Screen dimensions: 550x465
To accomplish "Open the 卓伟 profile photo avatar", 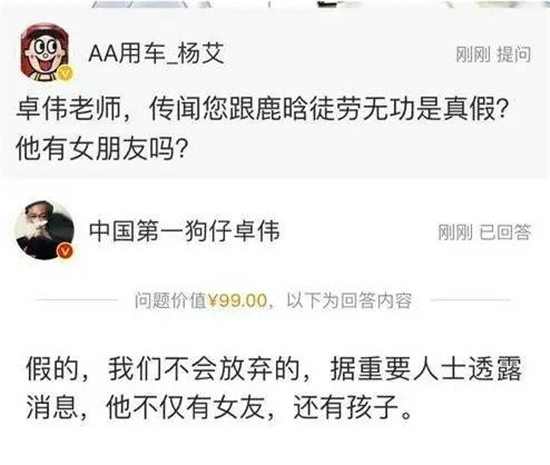I will 45,230.
